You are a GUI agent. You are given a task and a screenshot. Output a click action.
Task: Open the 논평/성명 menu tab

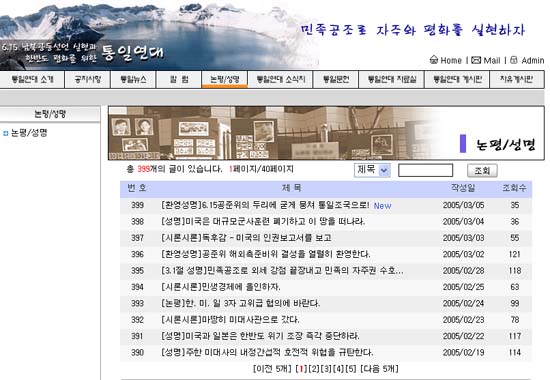(x=224, y=79)
